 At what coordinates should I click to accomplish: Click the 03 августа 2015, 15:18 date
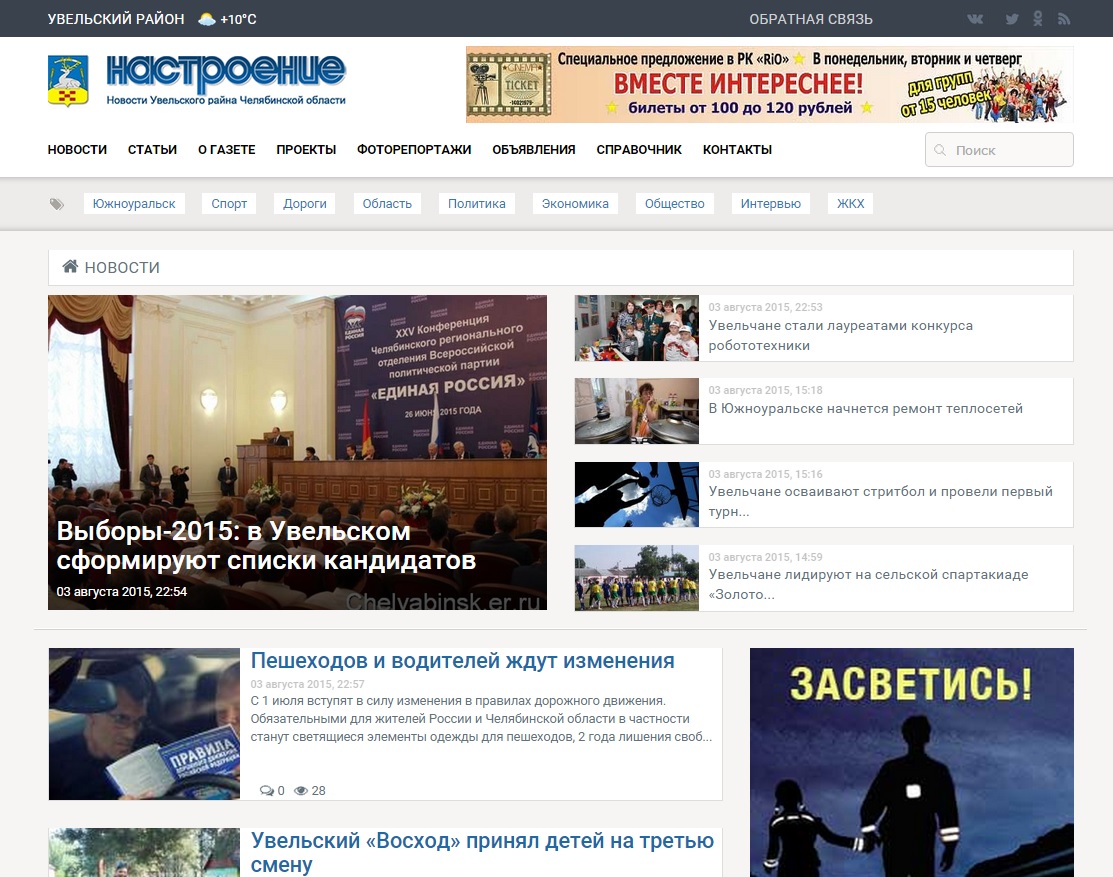[x=765, y=390]
